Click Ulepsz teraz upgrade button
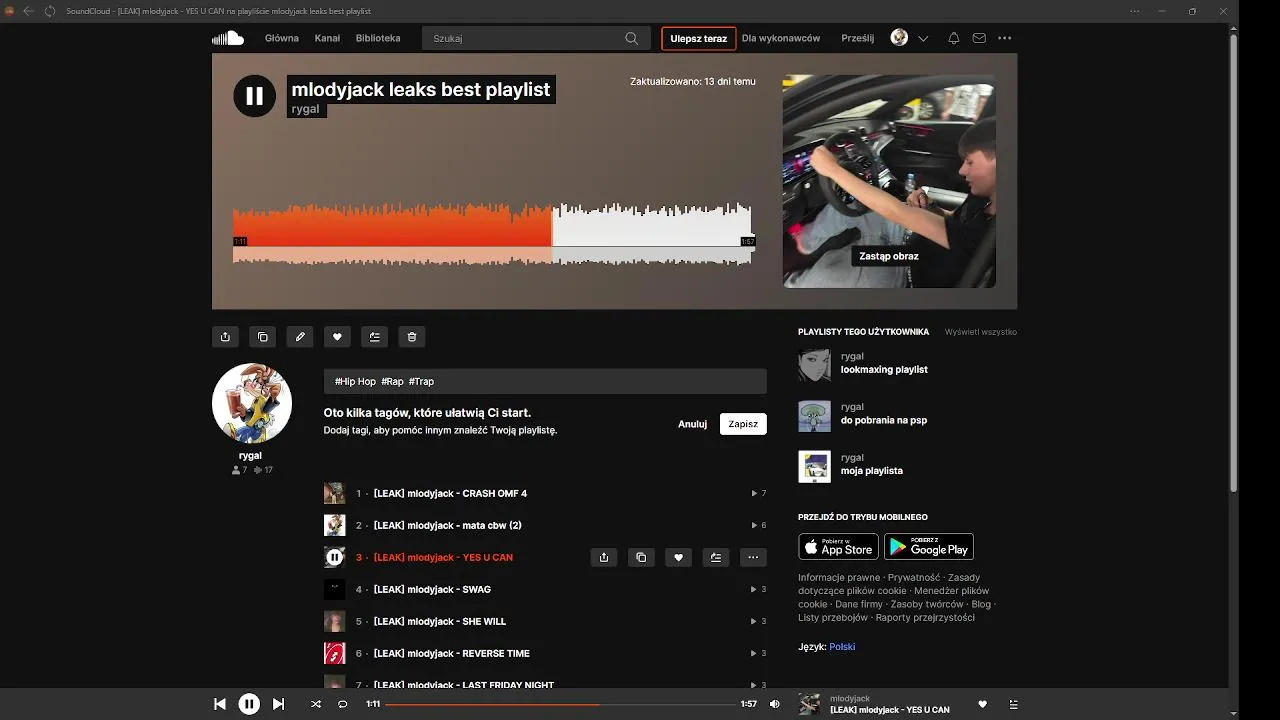1280x720 pixels. tap(699, 38)
